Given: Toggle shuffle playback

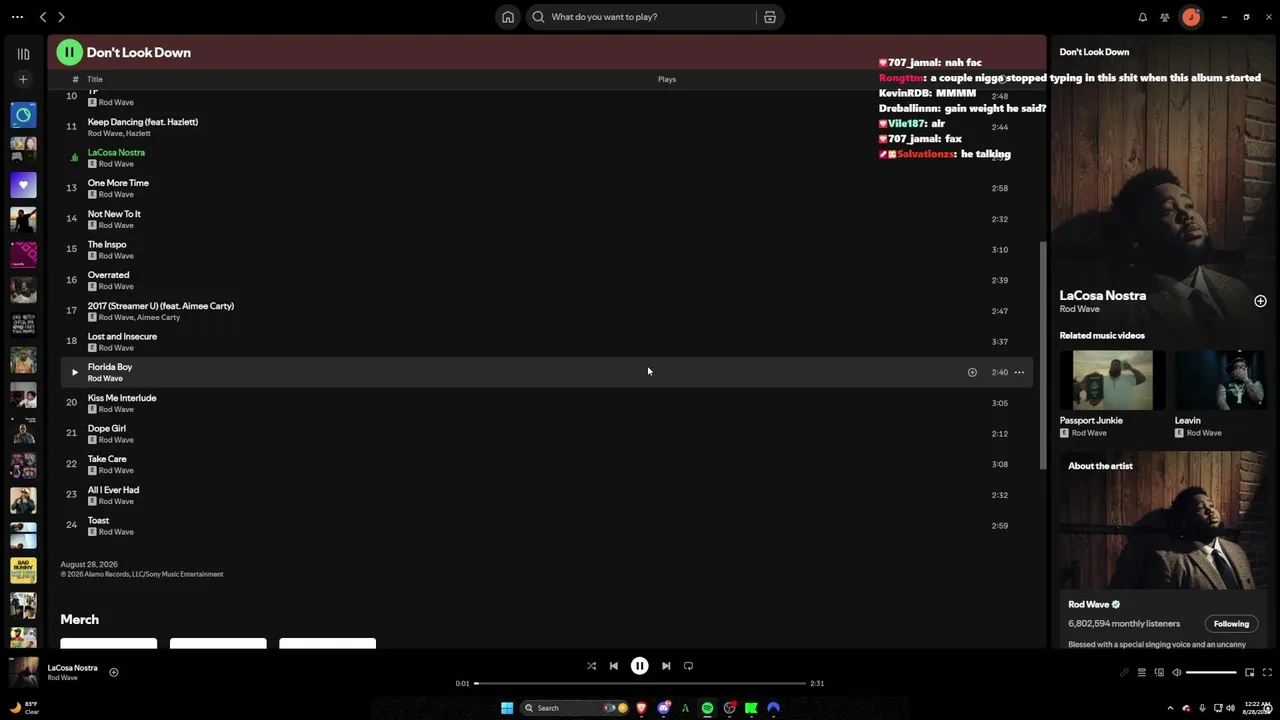Looking at the screenshot, I should (x=591, y=666).
